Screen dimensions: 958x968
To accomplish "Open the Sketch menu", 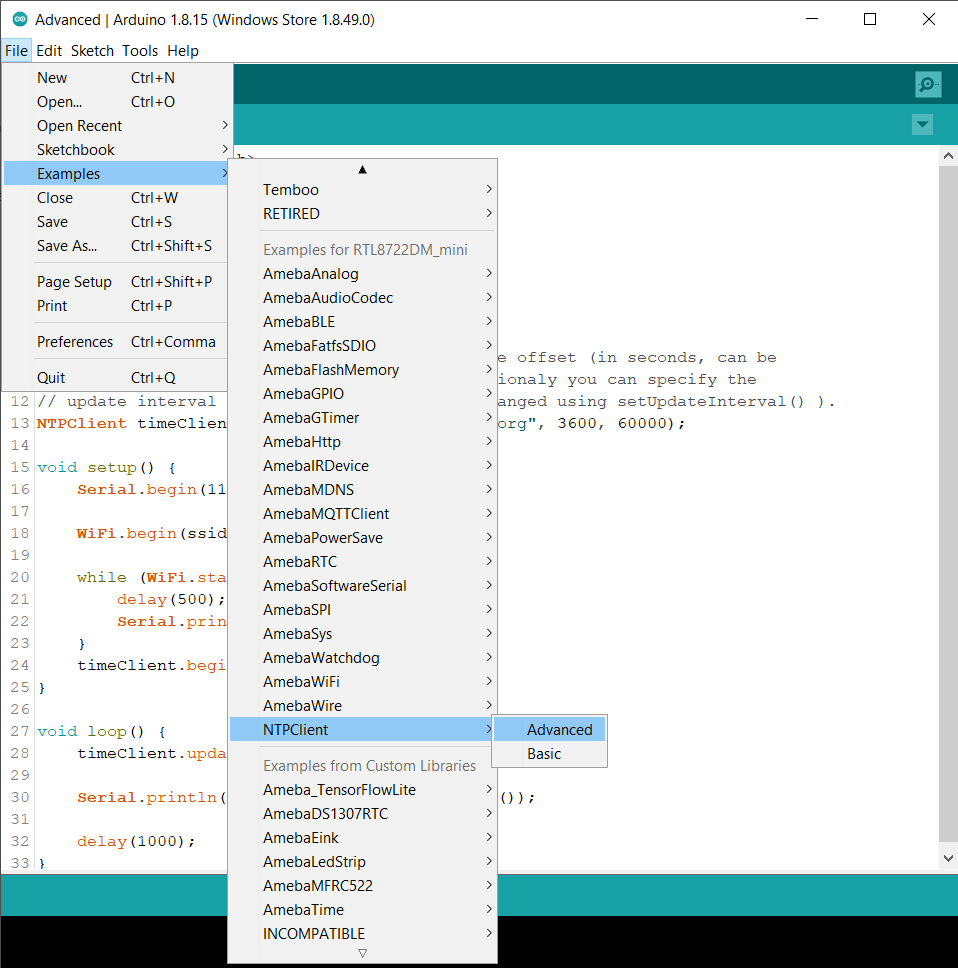I will coord(93,51).
